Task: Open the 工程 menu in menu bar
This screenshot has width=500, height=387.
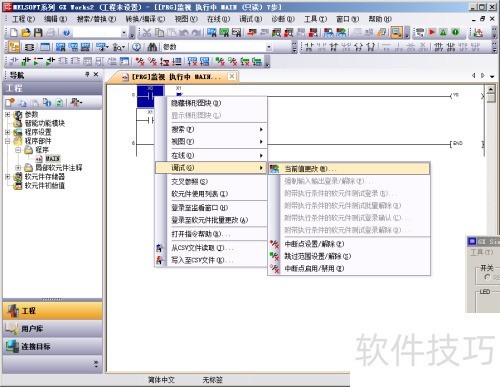Action: click(23, 19)
